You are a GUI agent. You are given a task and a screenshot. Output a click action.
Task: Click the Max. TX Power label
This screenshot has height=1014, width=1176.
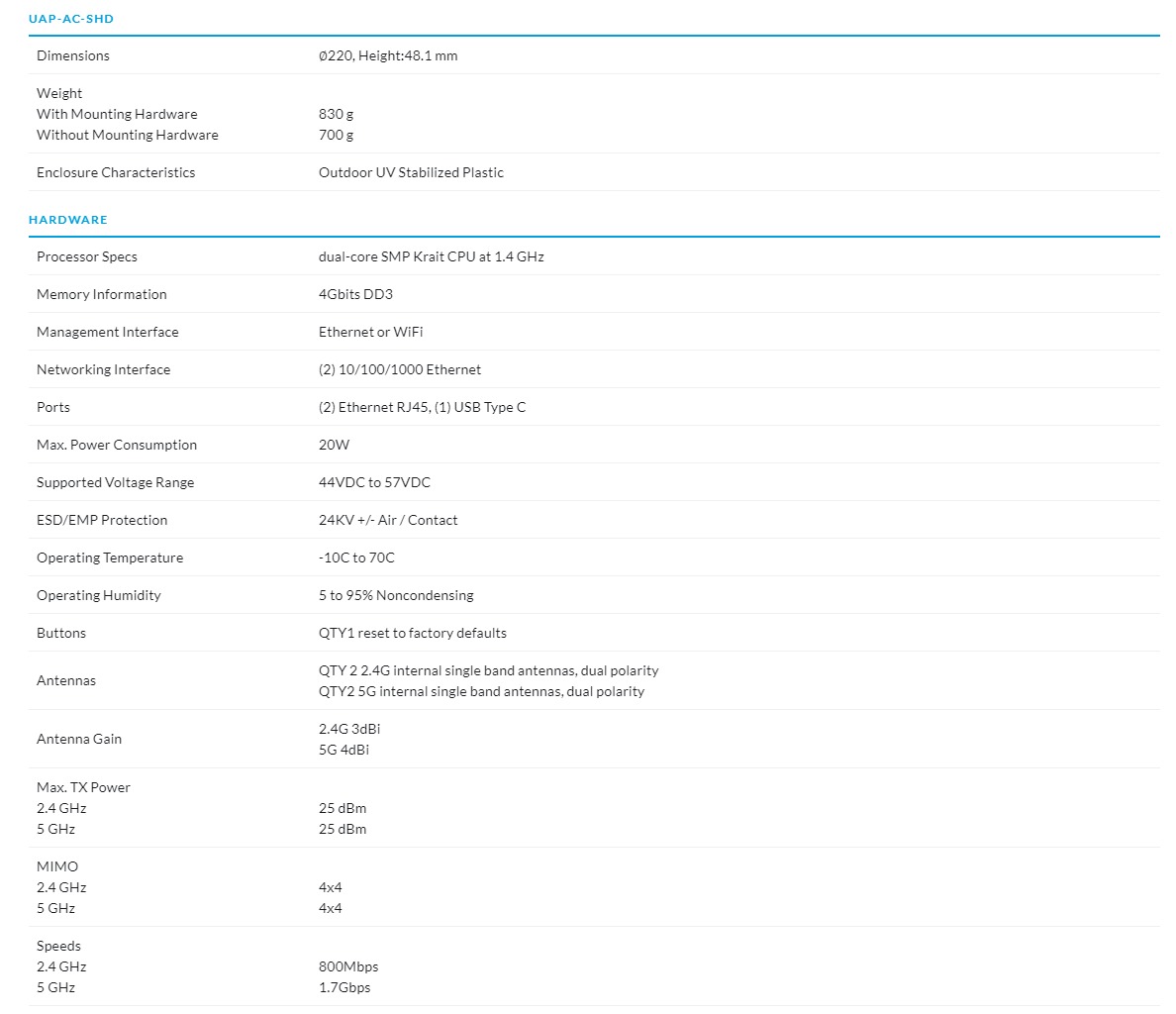[x=83, y=787]
